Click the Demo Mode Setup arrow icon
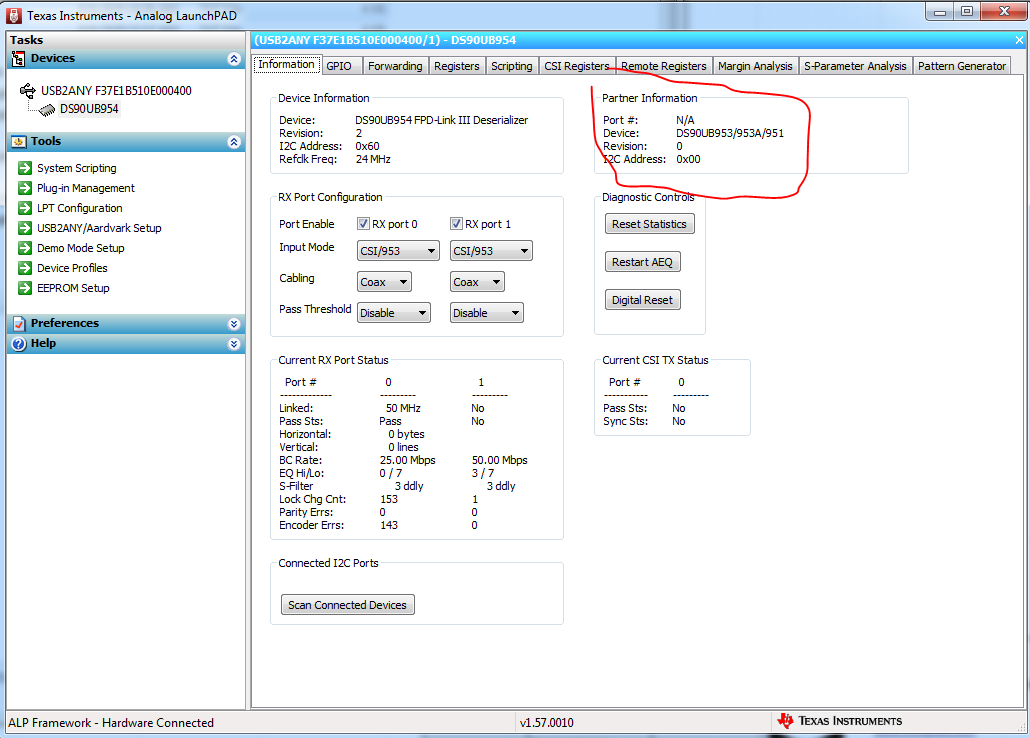This screenshot has width=1030, height=738. pos(25,248)
